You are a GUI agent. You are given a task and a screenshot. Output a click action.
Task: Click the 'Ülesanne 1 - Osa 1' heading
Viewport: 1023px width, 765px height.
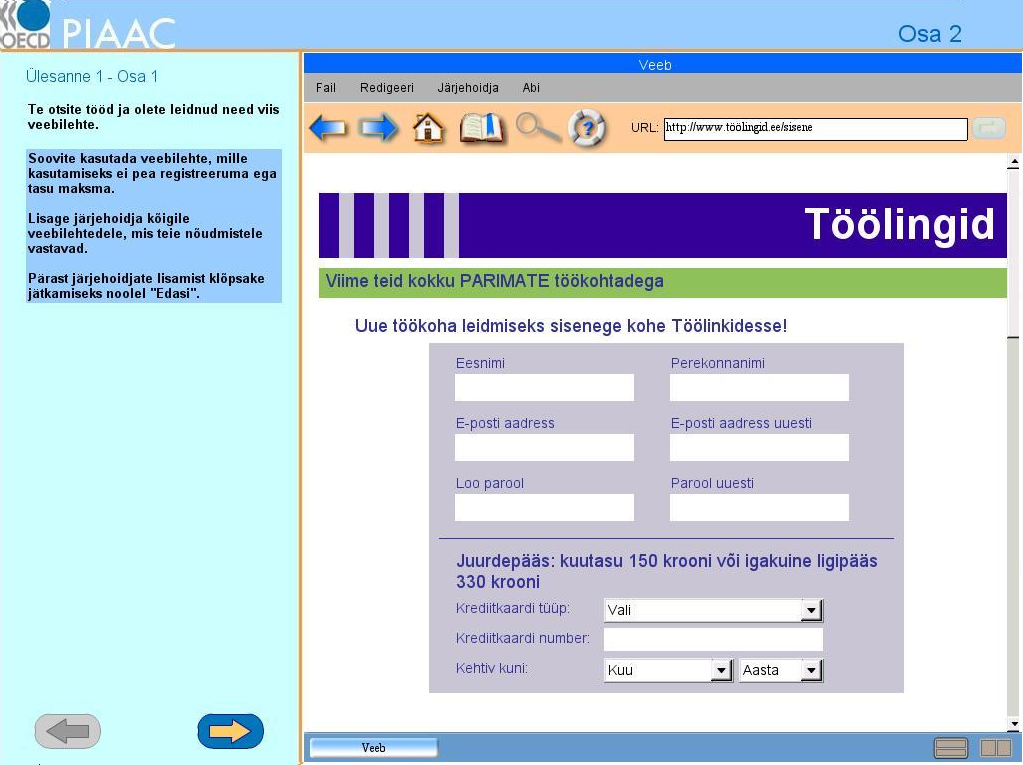pos(92,76)
